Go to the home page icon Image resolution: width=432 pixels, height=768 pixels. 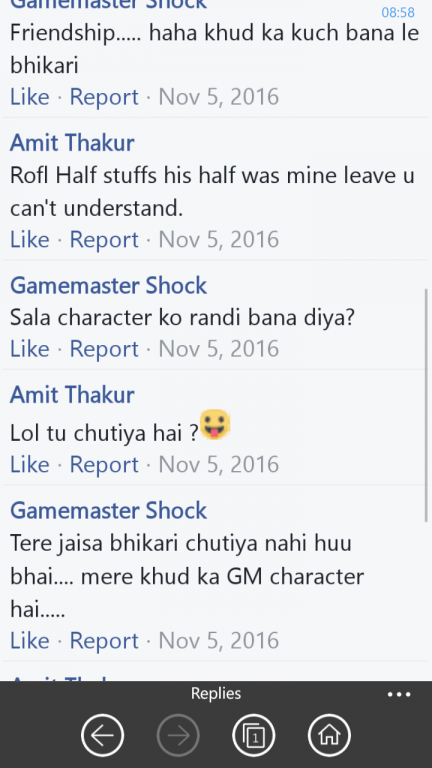[329, 735]
